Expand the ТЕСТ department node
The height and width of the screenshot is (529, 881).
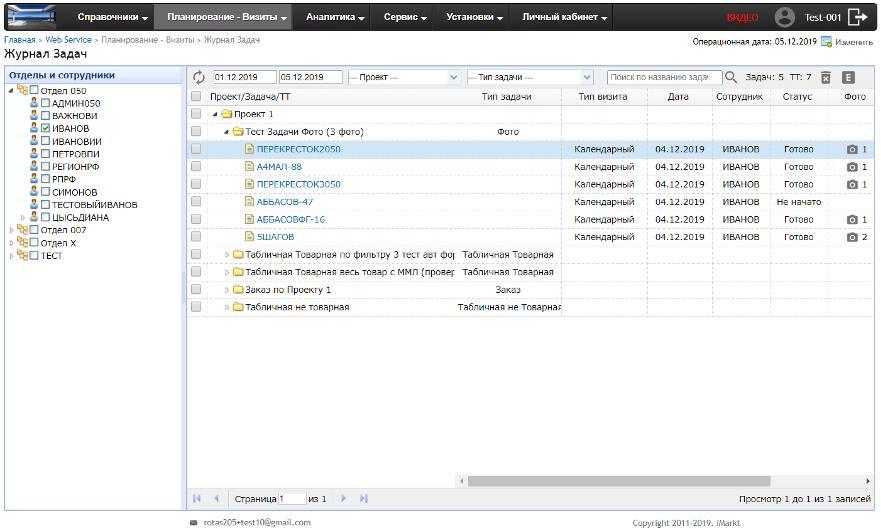(11, 256)
